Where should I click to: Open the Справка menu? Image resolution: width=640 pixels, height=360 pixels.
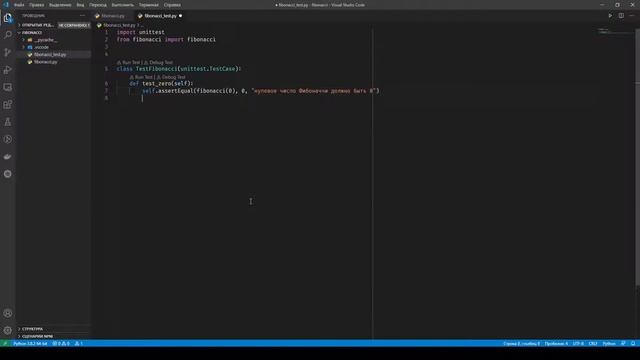click(x=172, y=5)
